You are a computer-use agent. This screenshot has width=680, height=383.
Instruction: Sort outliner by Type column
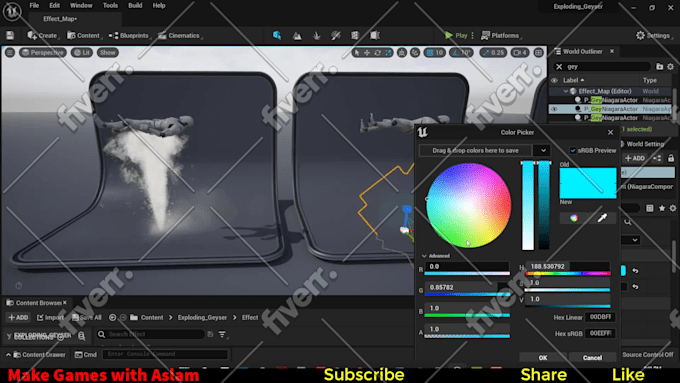point(650,80)
